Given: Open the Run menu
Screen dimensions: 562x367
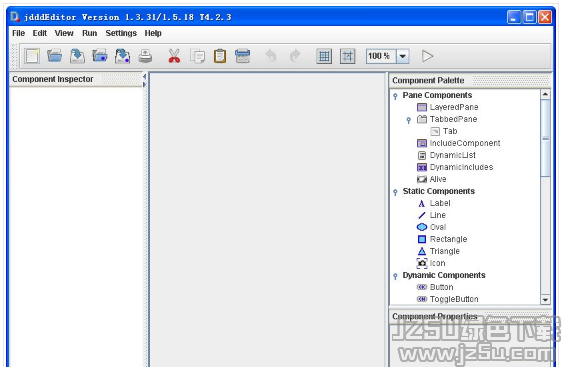Looking at the screenshot, I should pyautogui.click(x=90, y=33).
